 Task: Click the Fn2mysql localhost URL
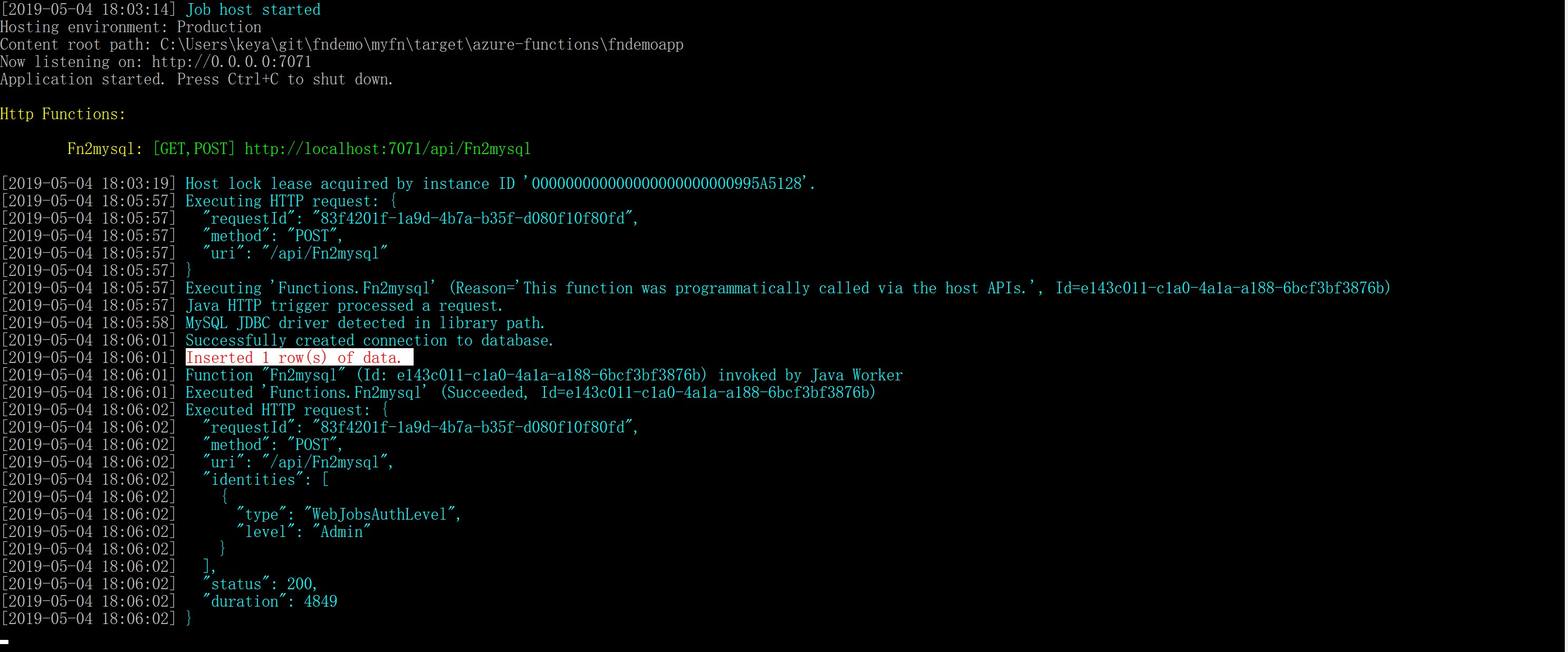pyautogui.click(x=387, y=149)
